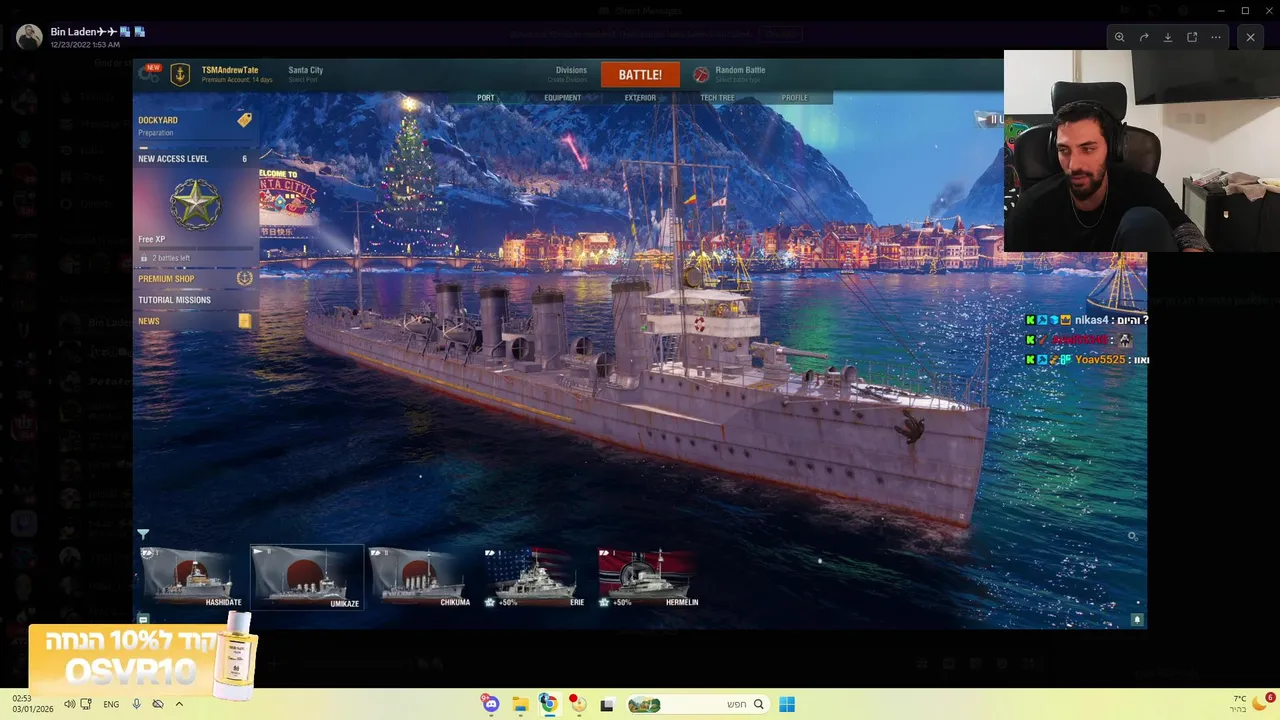Open the Santa City port selector
Image resolution: width=1280 pixels, height=720 pixels.
tap(306, 74)
